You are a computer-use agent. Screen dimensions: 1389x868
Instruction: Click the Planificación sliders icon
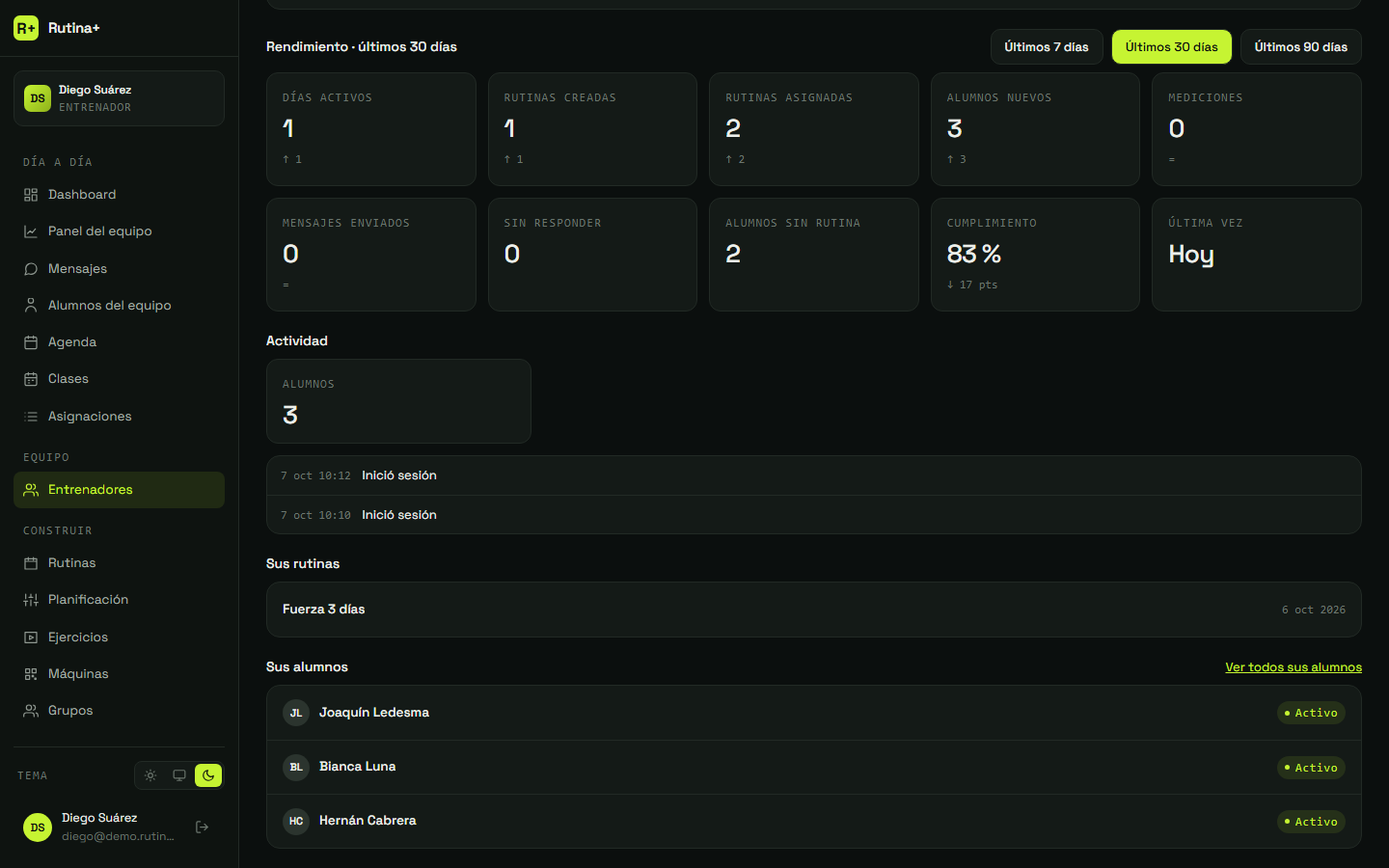point(31,600)
